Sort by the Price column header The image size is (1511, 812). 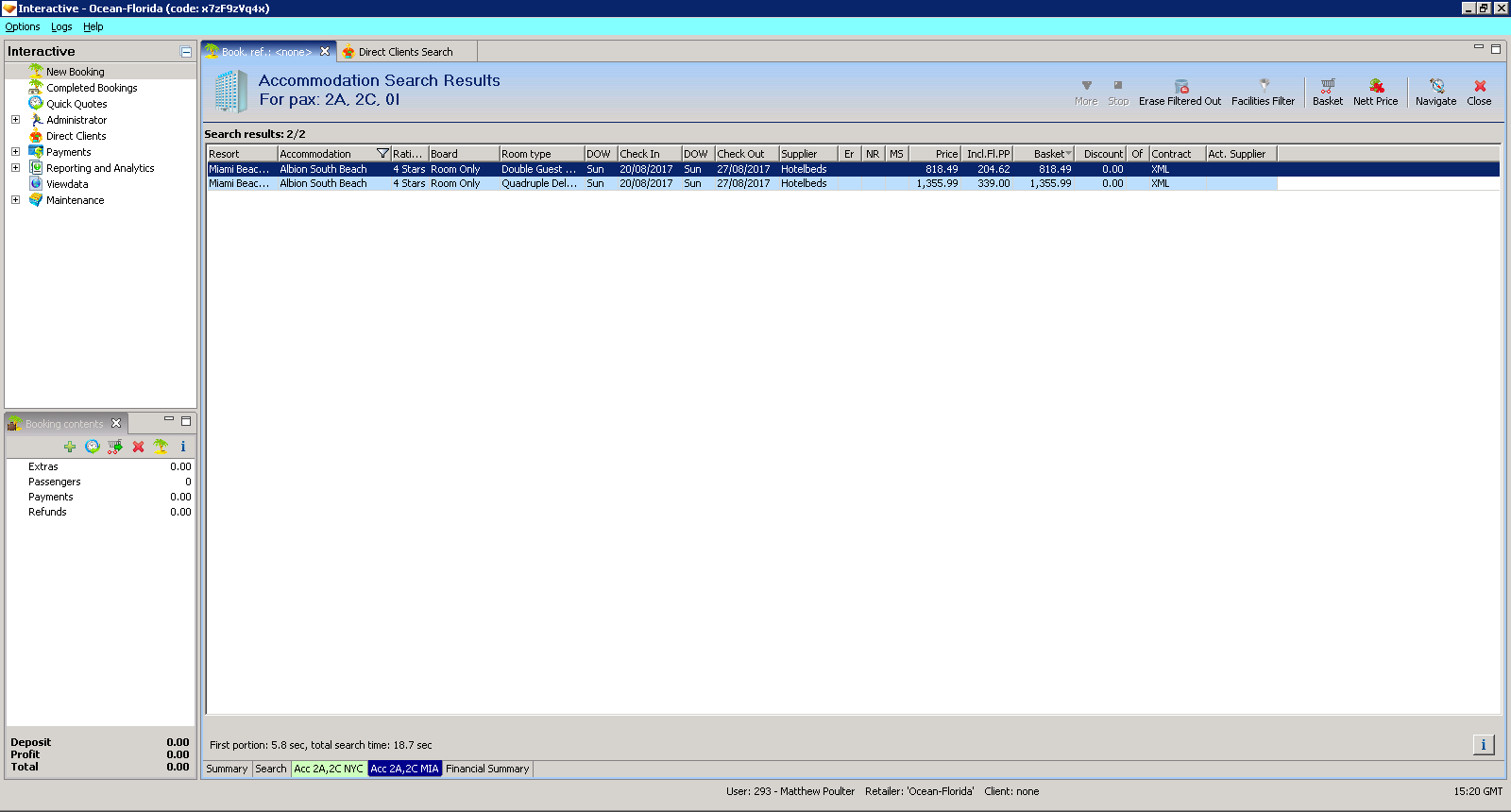[935, 154]
